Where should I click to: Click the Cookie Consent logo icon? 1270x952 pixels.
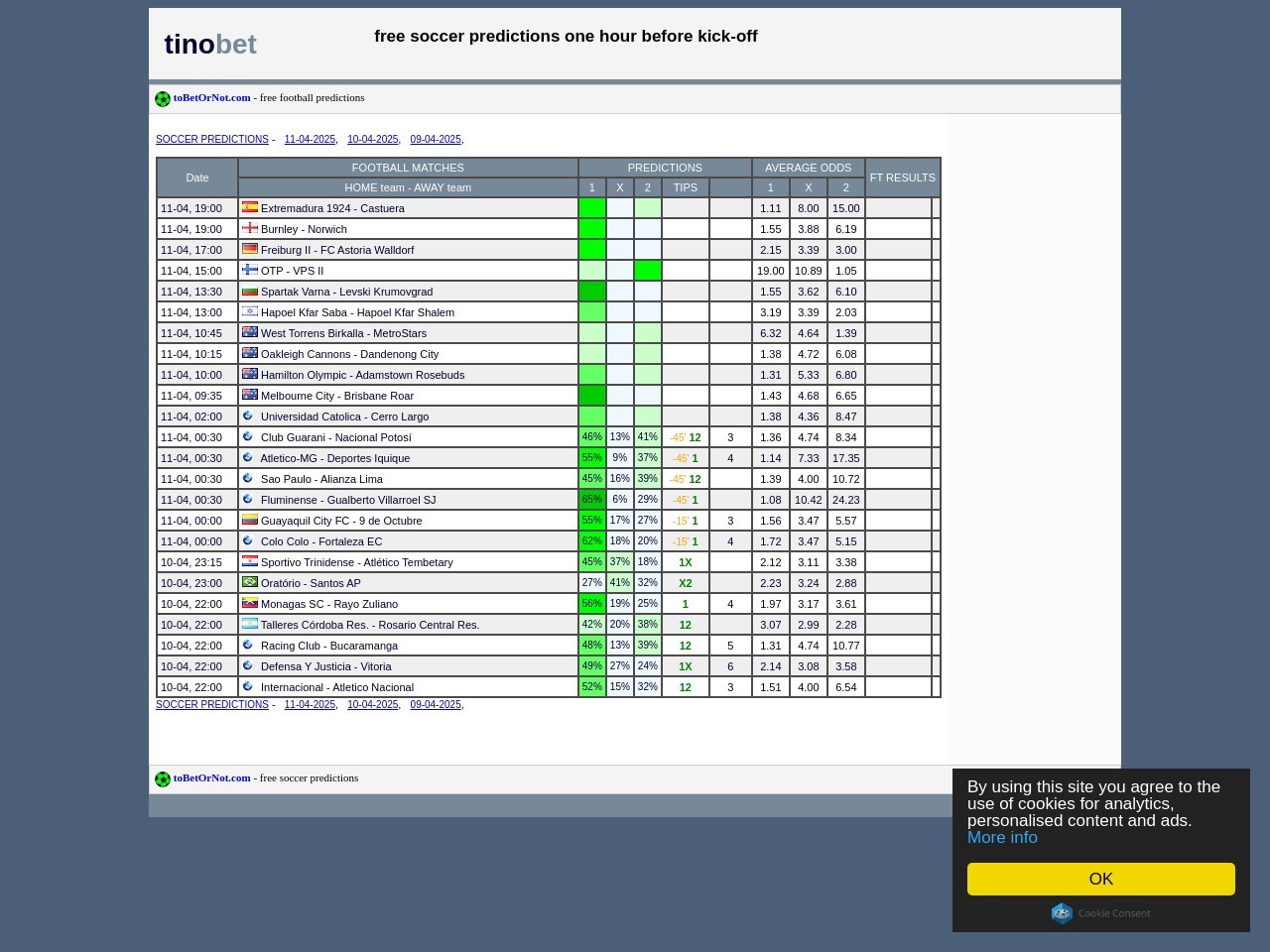click(x=1062, y=913)
